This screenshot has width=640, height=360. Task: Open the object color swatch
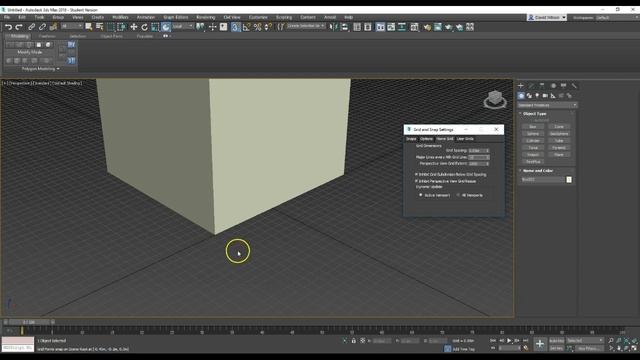click(x=569, y=180)
